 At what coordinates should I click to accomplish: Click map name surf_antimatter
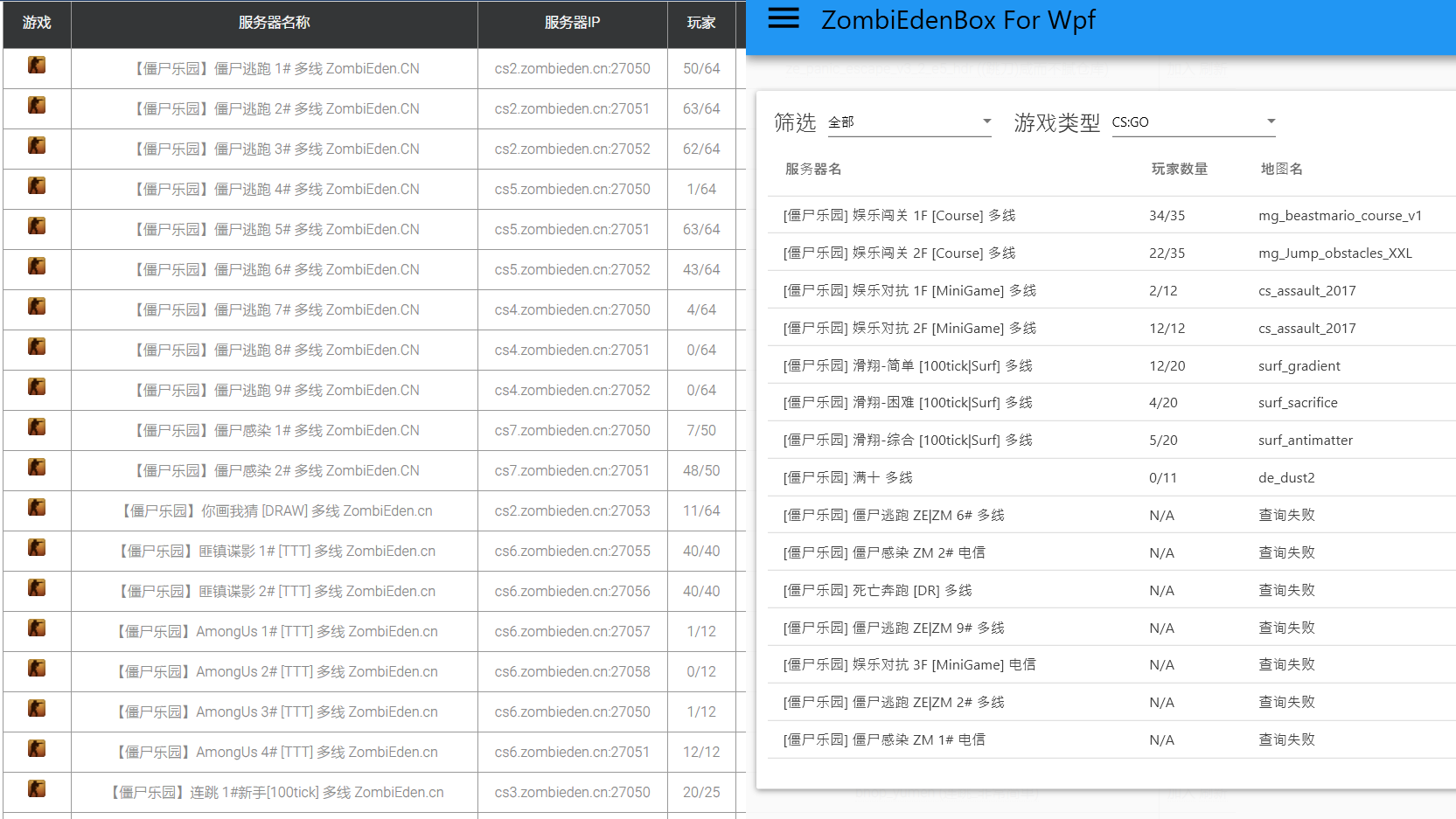1306,440
